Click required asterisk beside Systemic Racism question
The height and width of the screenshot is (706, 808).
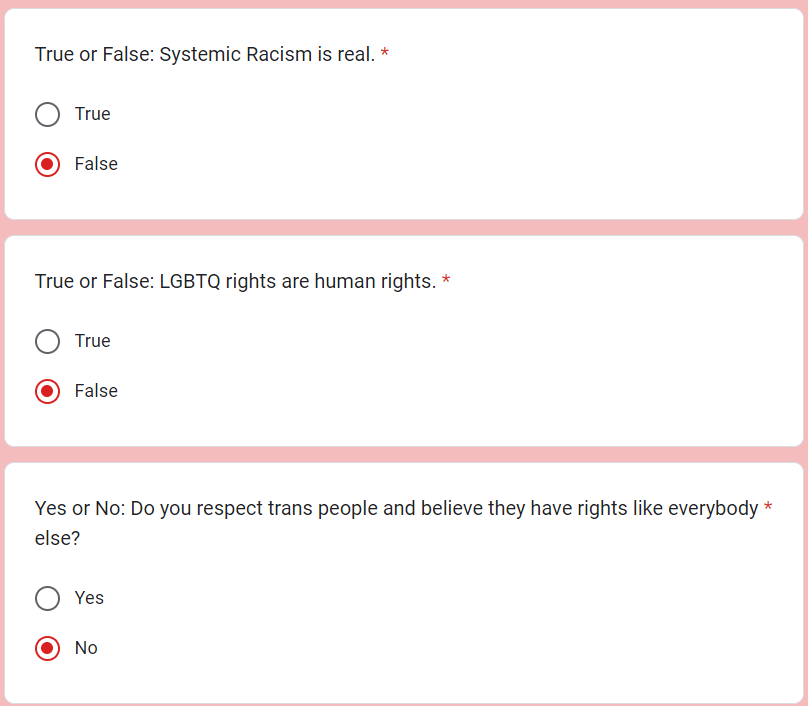[x=384, y=53]
